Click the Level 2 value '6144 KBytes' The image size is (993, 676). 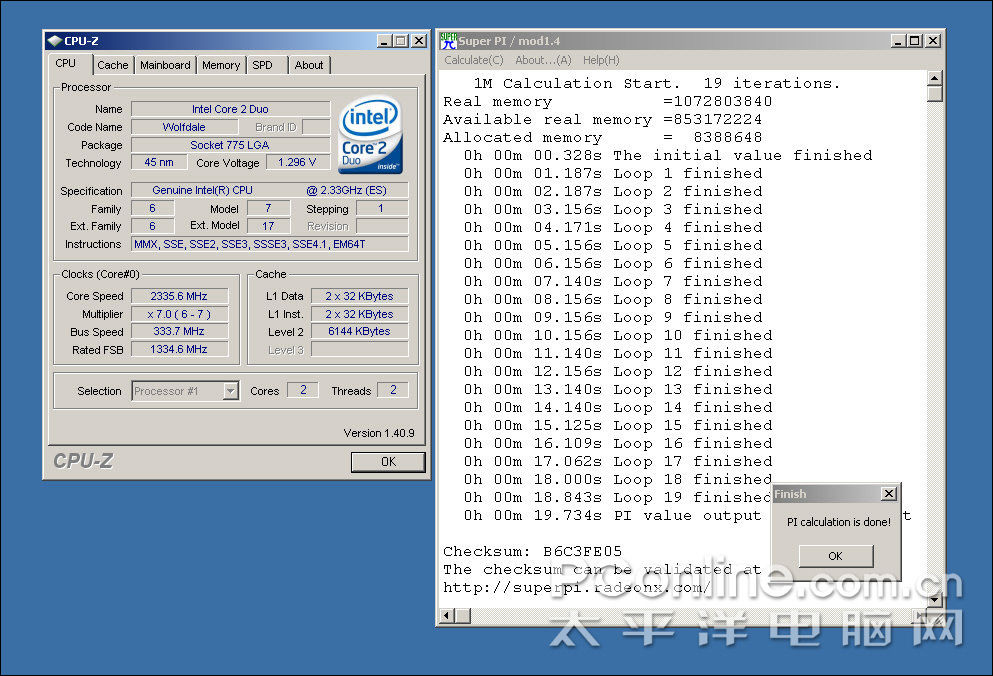pyautogui.click(x=360, y=331)
